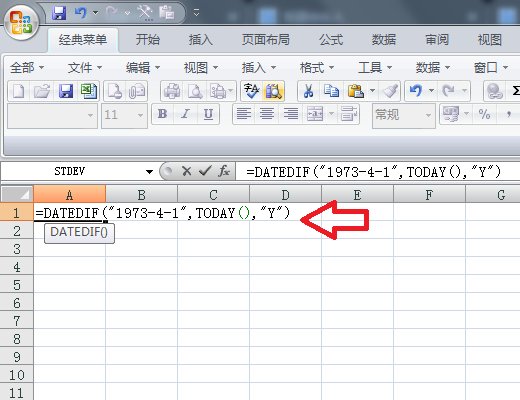Open the 编辑 classic menu
The image size is (520, 400).
(143, 68)
